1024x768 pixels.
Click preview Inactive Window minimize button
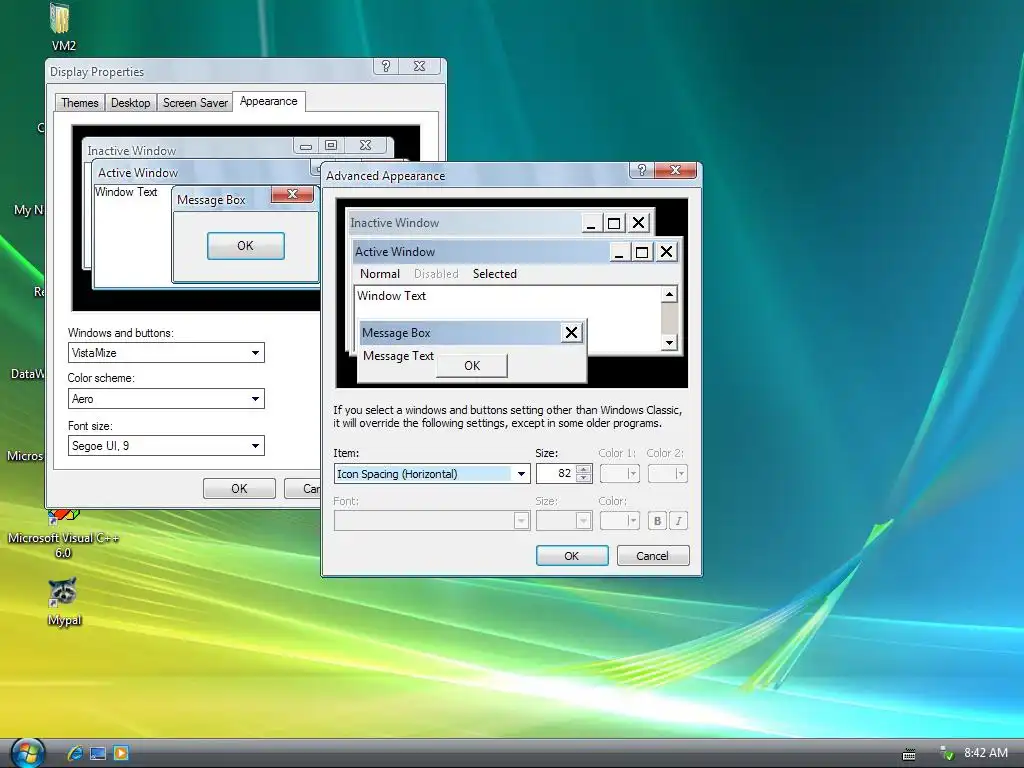click(x=591, y=223)
